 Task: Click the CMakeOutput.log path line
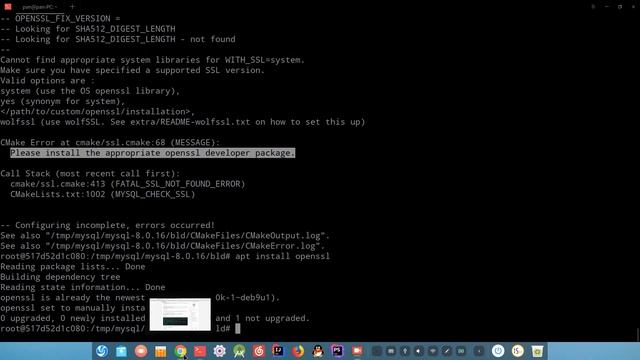pyautogui.click(x=165, y=236)
